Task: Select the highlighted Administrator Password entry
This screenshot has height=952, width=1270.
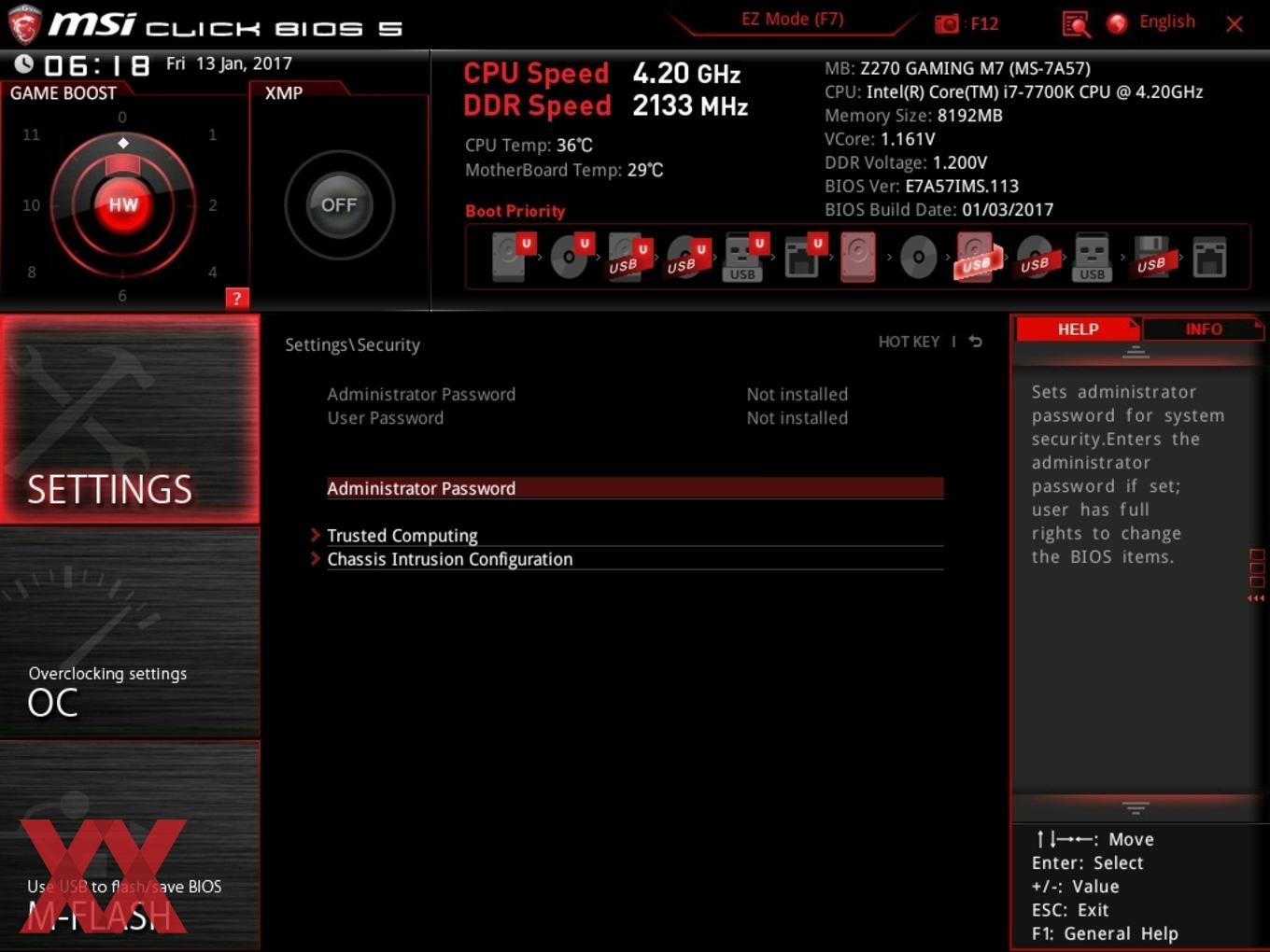Action: click(635, 488)
